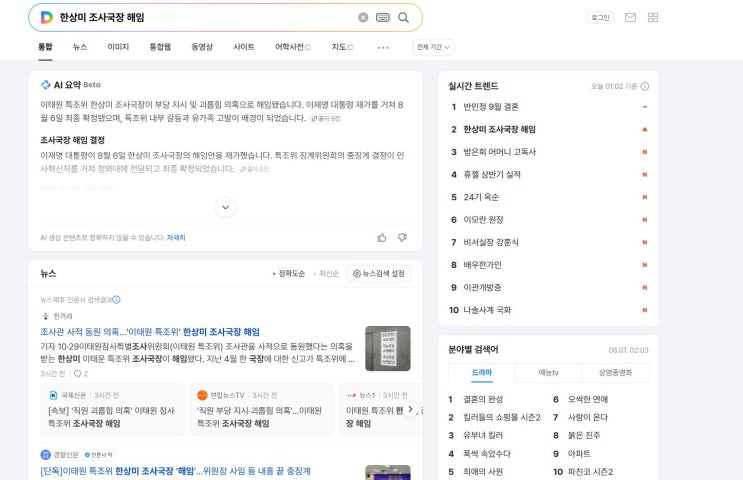Switch to the 사이트 tab
743x480 pixels.
pos(244,47)
